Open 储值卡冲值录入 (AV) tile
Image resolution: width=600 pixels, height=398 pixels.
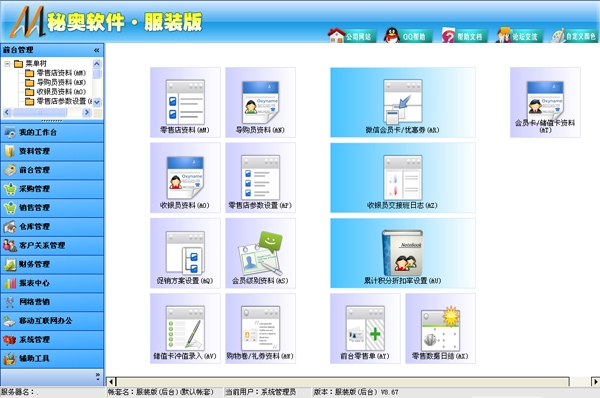coord(185,328)
